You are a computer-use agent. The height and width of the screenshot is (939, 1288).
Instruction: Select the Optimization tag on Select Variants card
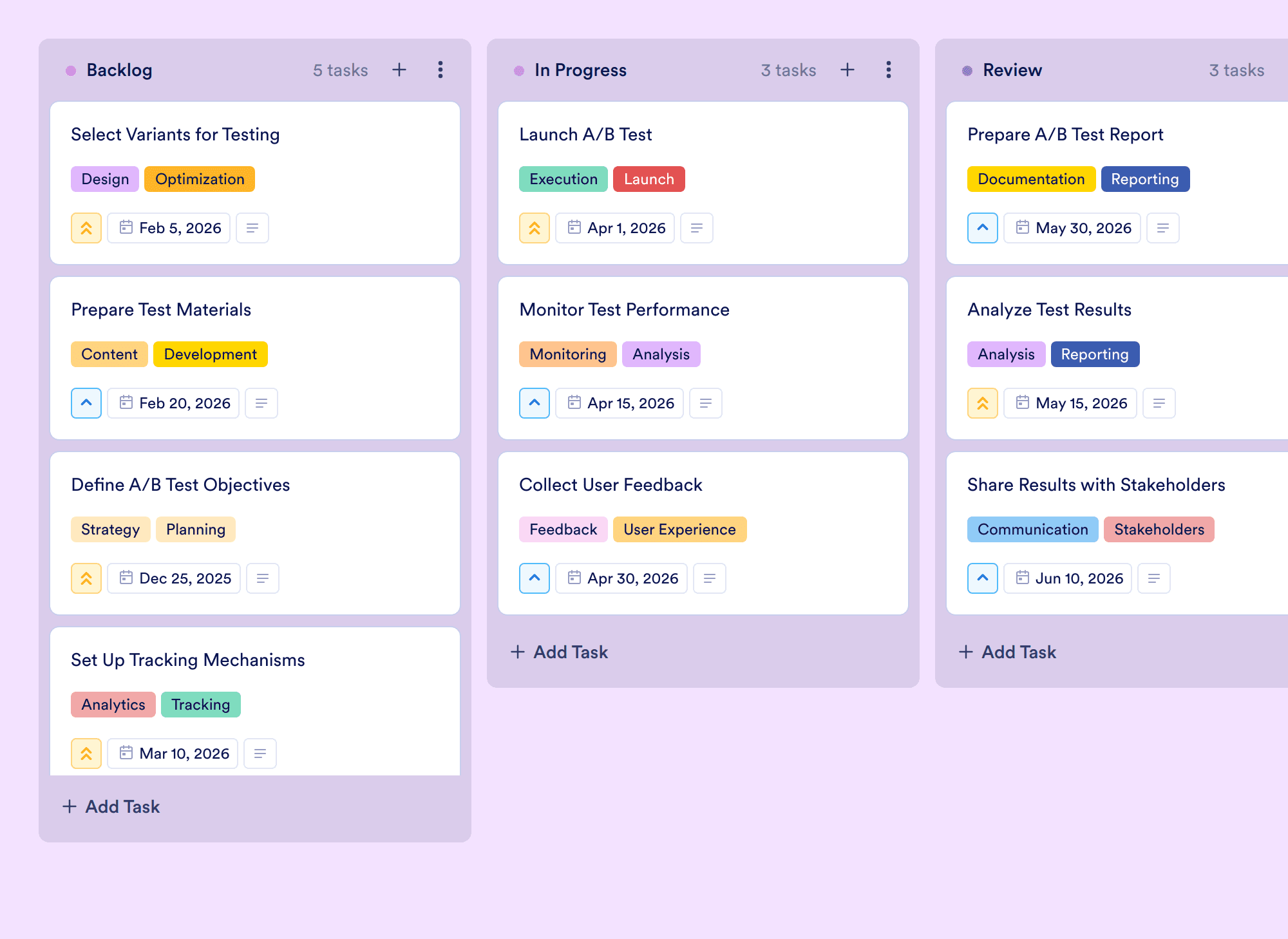(x=200, y=179)
